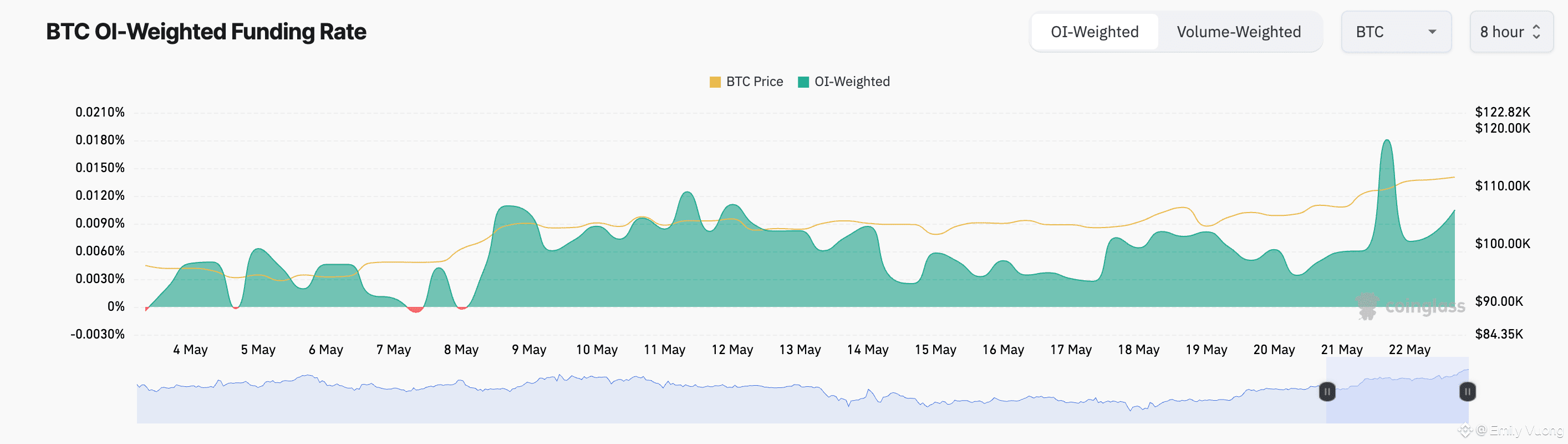This screenshot has height=444, width=1568.
Task: Grab the left range slider handle
Action: pyautogui.click(x=1327, y=392)
